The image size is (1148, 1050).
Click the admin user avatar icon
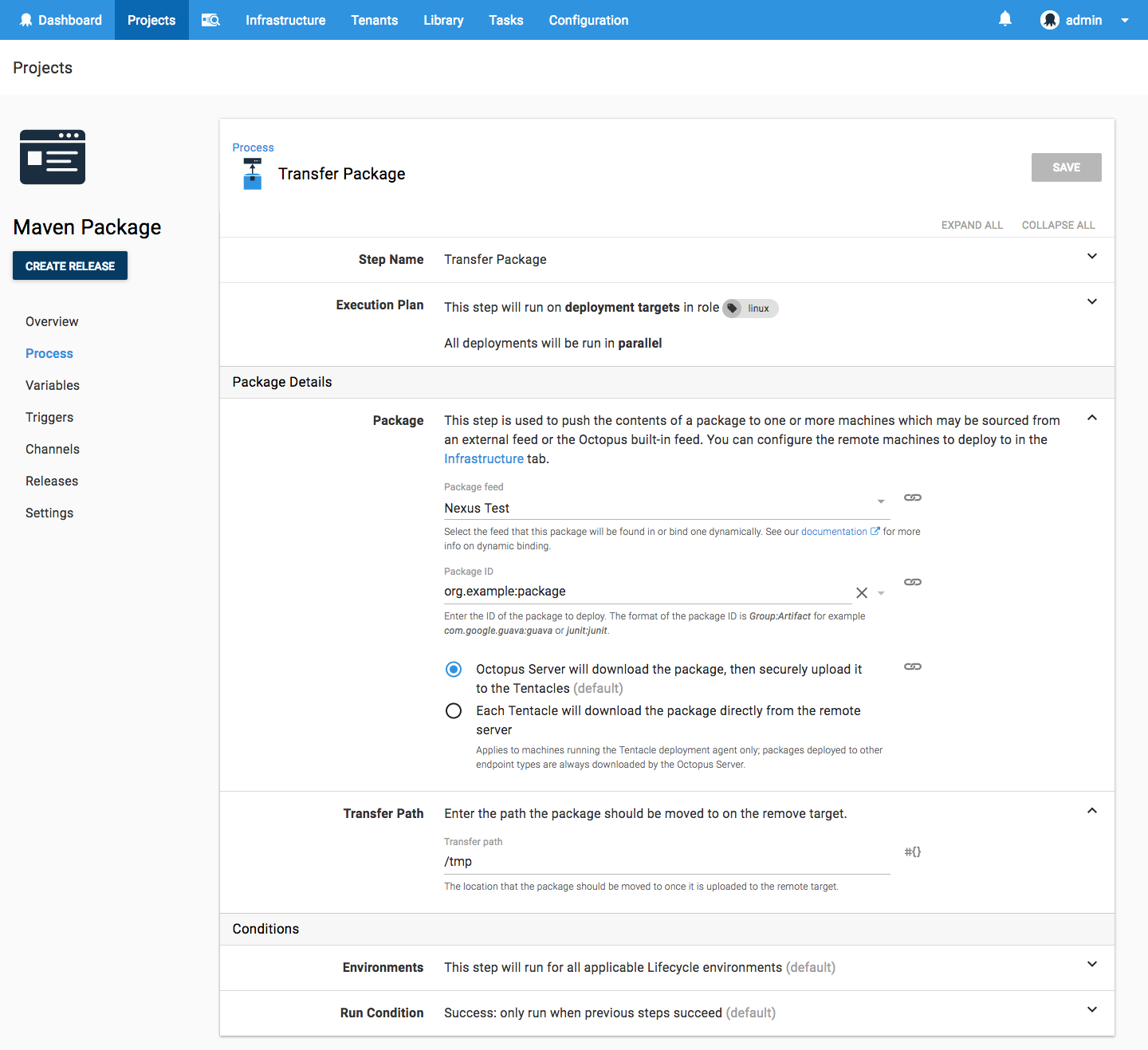coord(1050,20)
